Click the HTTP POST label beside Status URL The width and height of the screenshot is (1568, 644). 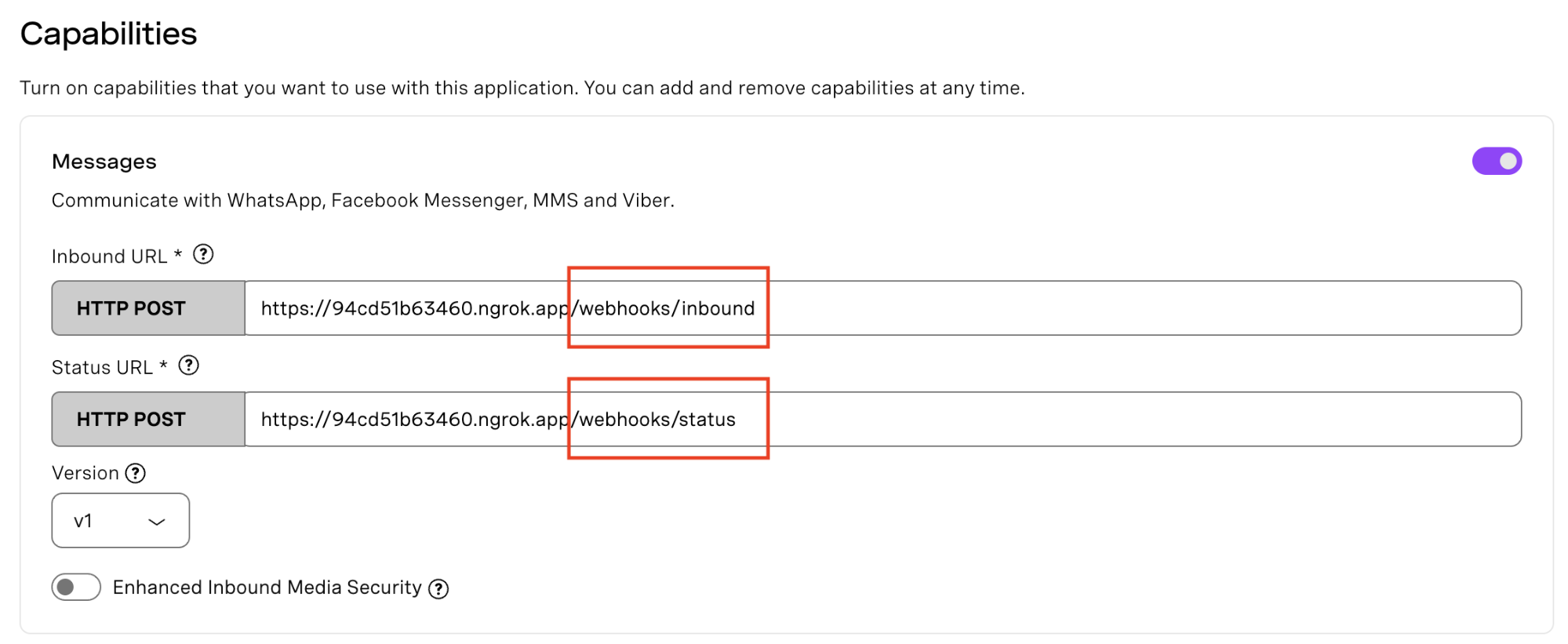[147, 419]
